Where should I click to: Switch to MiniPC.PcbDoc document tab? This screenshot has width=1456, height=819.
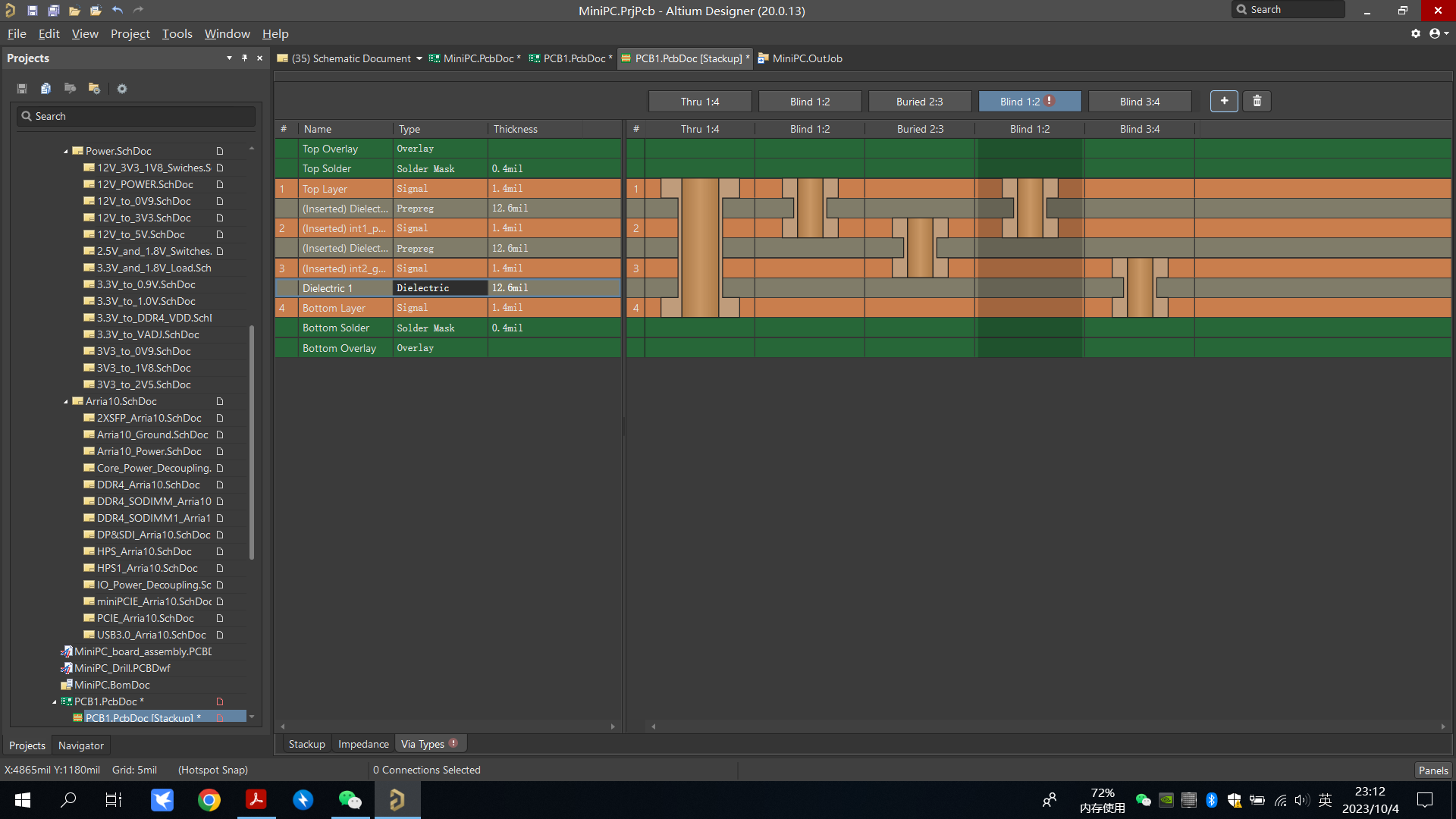click(475, 58)
